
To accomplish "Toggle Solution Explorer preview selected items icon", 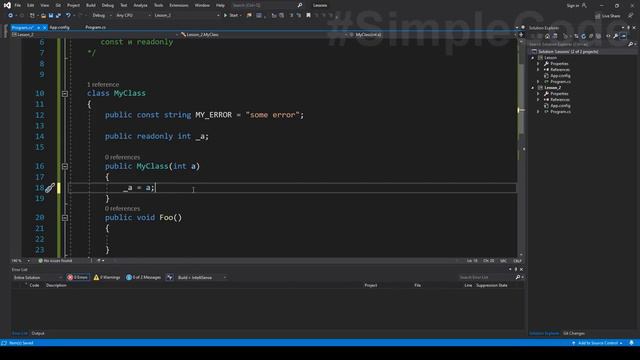I will (x=623, y=36).
